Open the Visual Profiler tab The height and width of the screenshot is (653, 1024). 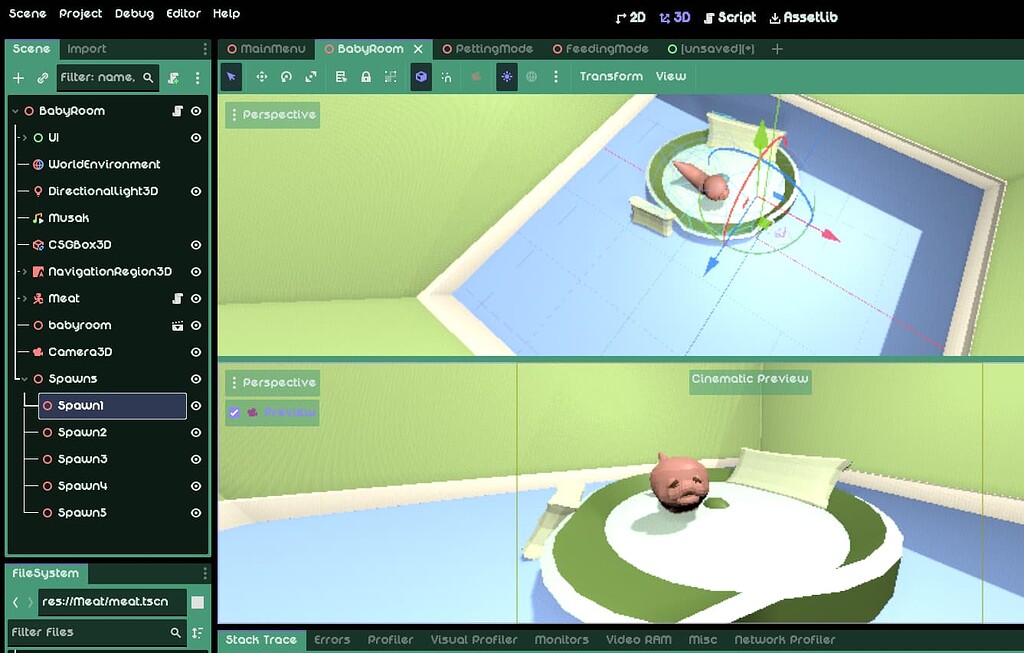pyautogui.click(x=474, y=640)
